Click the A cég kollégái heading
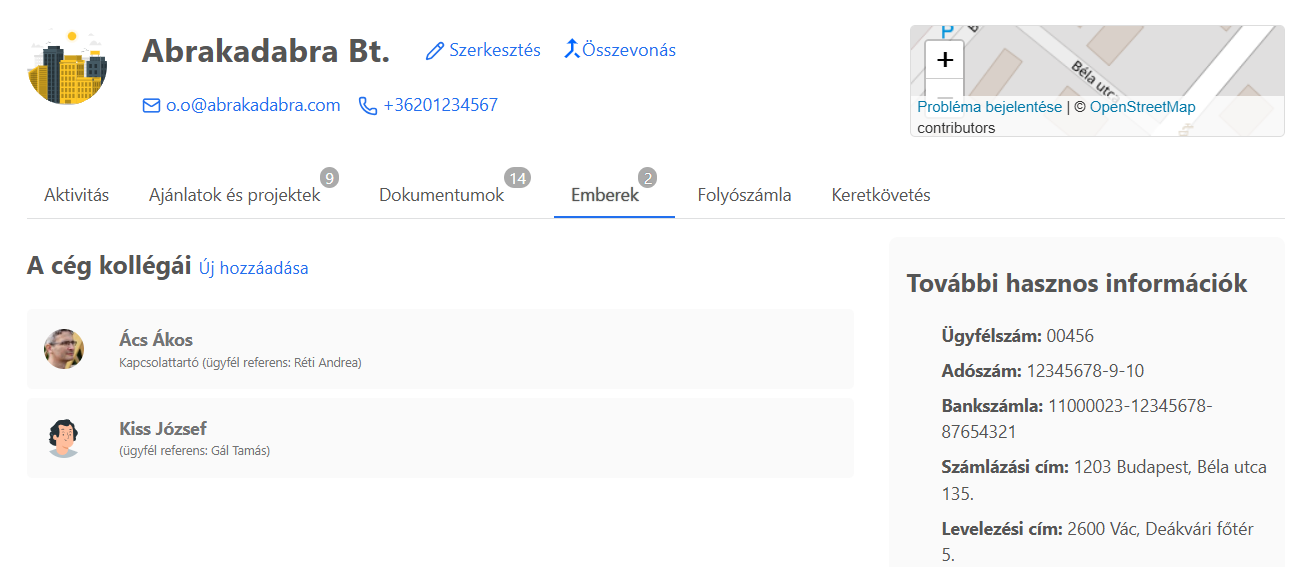 coord(109,266)
